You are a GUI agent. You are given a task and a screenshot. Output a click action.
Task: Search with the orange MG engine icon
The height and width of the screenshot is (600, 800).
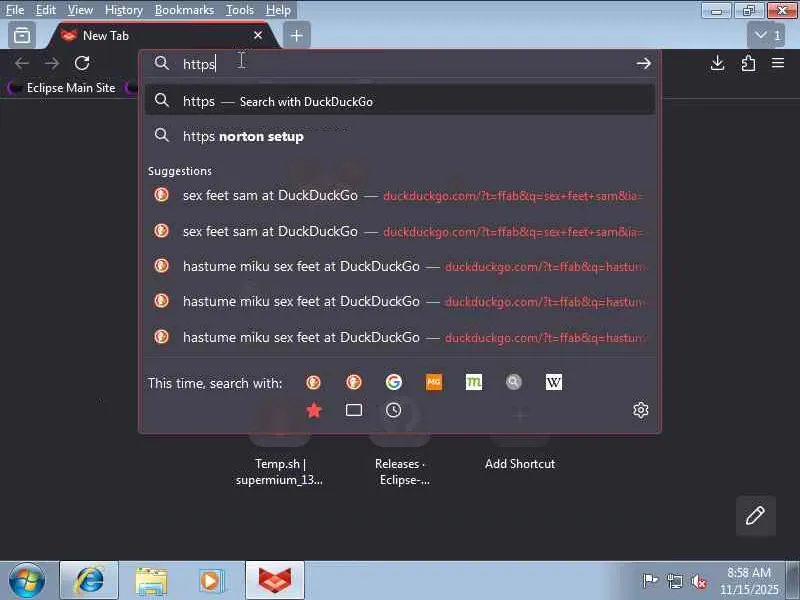(x=434, y=382)
